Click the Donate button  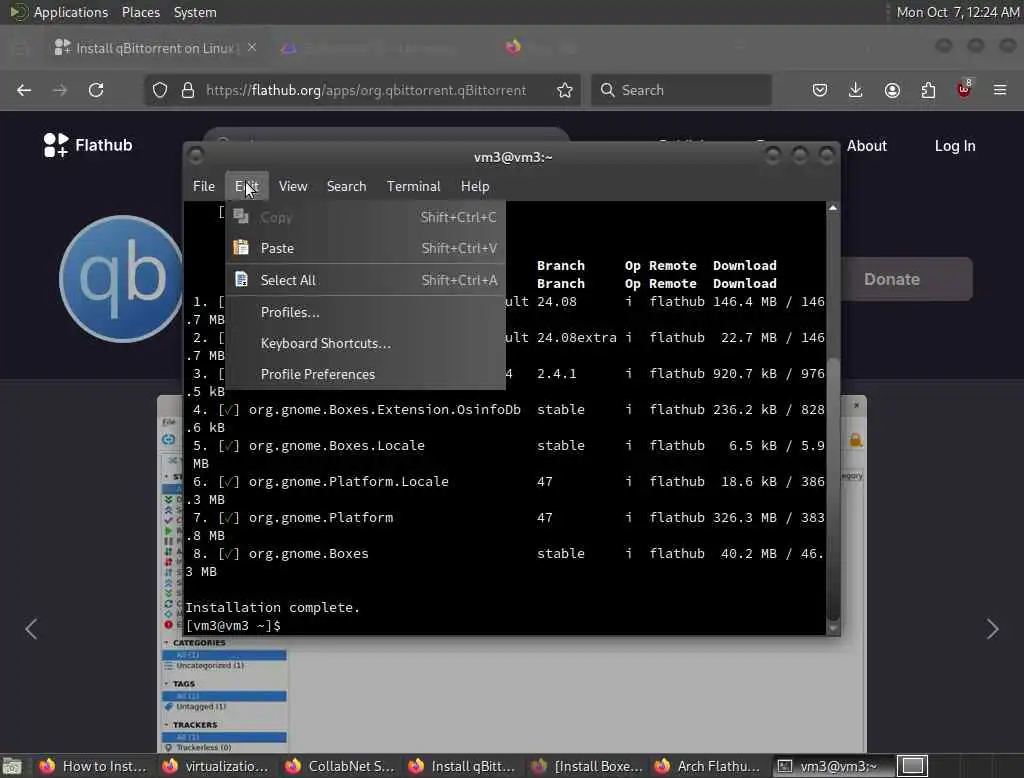906,279
